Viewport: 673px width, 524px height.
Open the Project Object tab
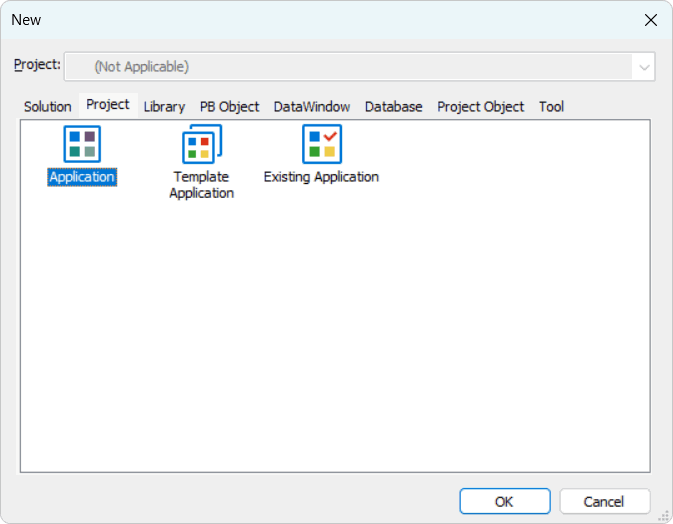click(x=480, y=106)
